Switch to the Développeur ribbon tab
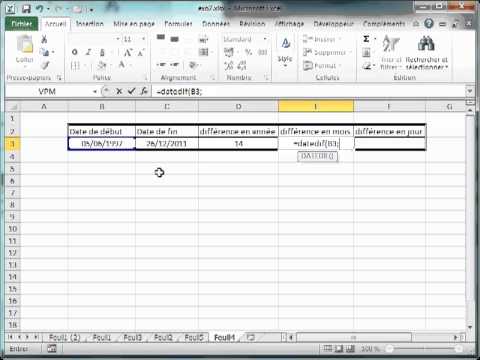This screenshot has height=360, width=480. 334,24
